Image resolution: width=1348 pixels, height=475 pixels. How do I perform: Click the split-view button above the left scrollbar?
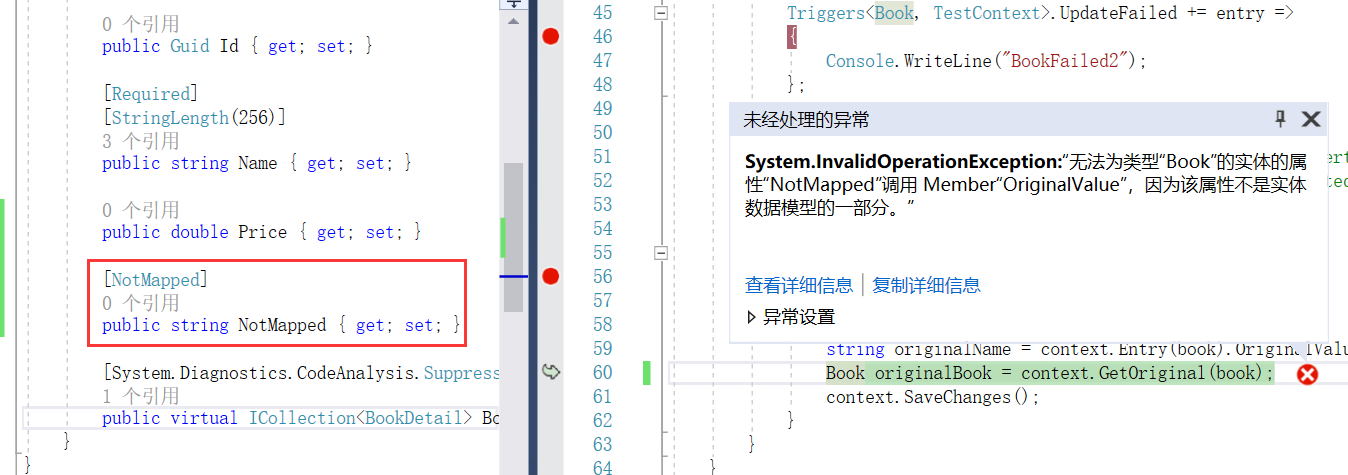(x=513, y=3)
